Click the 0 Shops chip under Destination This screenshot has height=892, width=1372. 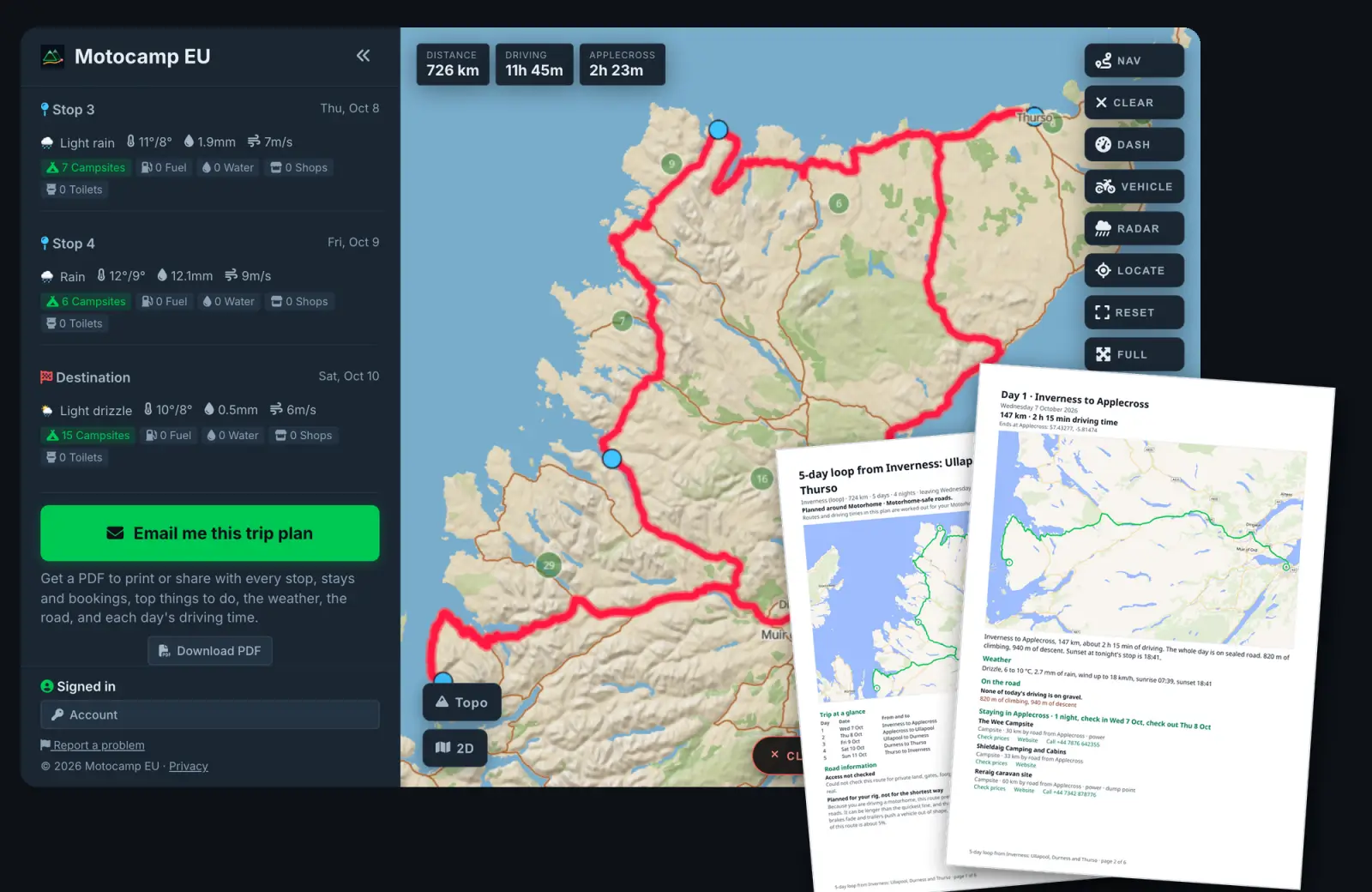click(304, 436)
